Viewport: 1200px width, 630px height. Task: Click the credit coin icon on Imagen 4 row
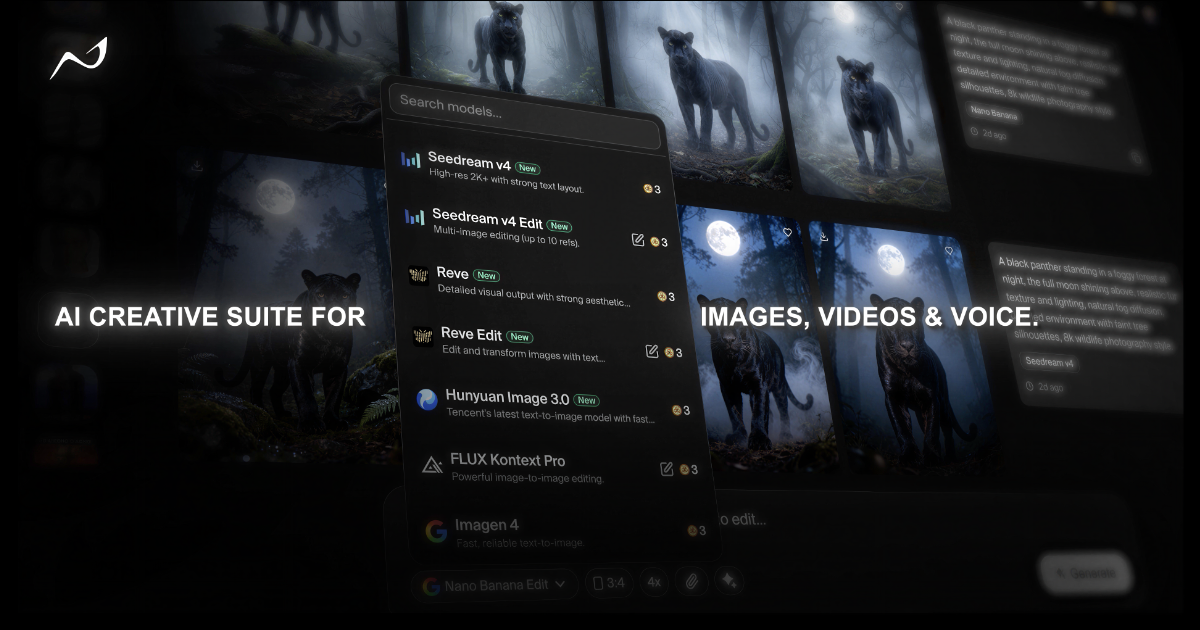692,530
